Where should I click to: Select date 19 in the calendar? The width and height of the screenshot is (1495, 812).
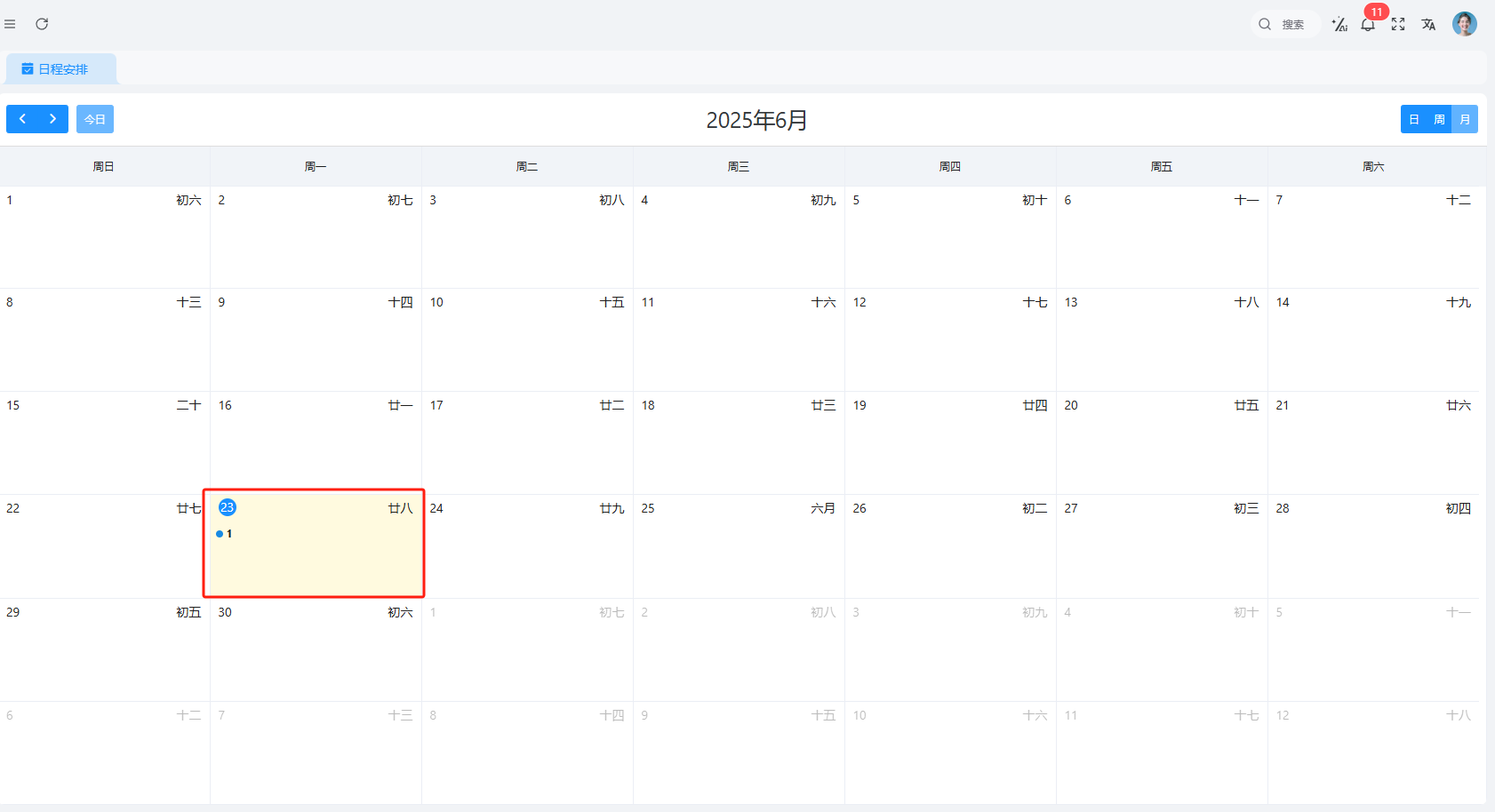[859, 405]
